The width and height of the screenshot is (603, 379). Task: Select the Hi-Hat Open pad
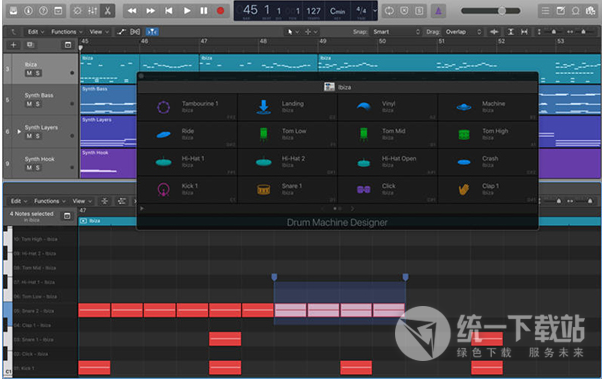point(388,162)
